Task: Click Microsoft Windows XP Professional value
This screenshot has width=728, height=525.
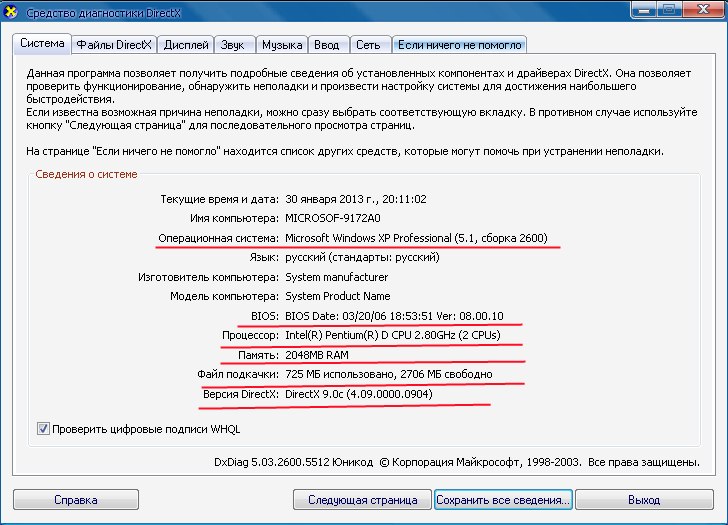Action: (x=416, y=238)
